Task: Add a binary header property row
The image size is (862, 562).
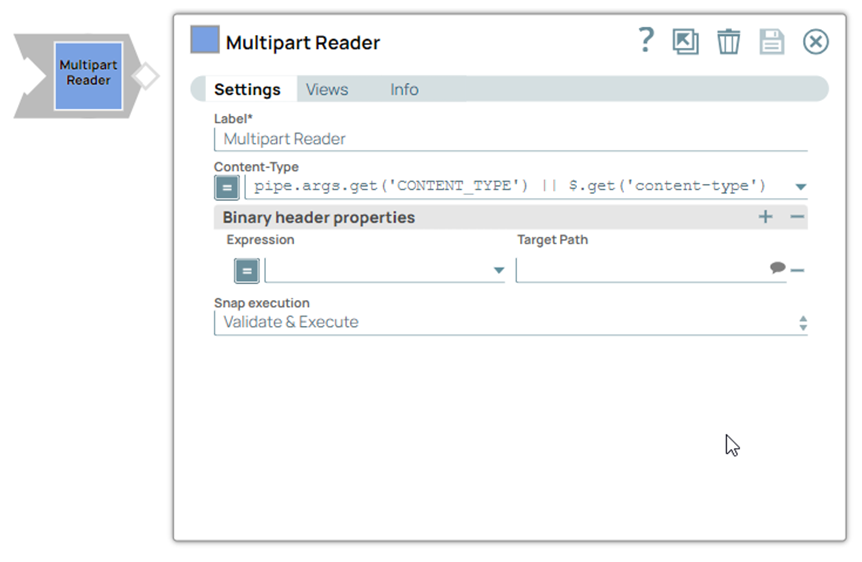Action: [x=765, y=217]
